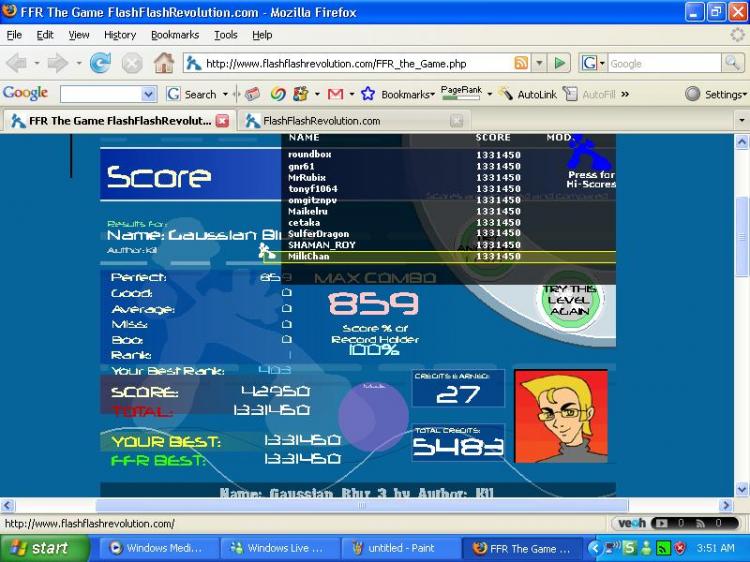Screen dimensions: 750x562
Task: Open the Gmail dropdown arrow
Action: (352, 94)
